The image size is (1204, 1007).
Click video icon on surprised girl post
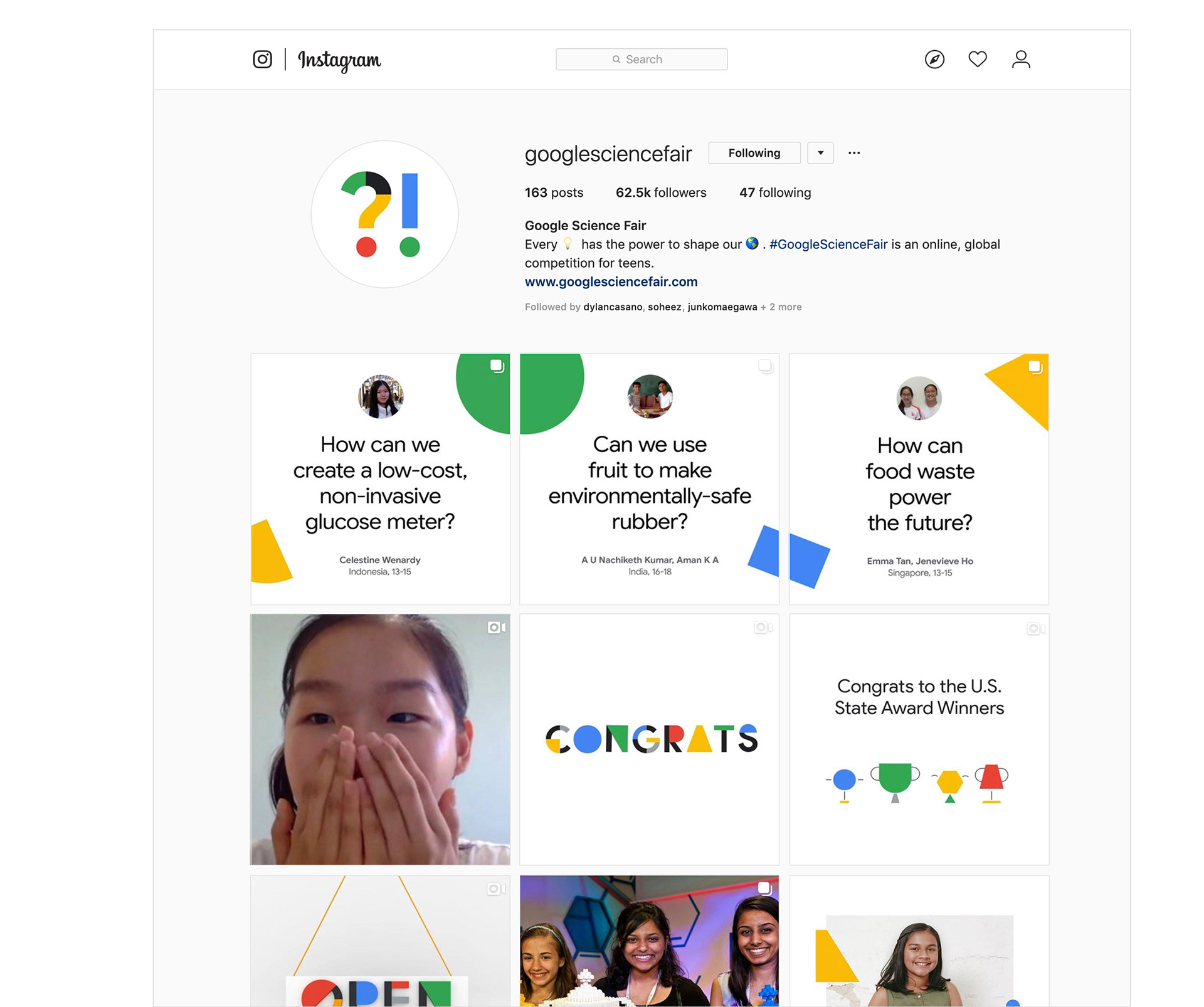[x=497, y=628]
